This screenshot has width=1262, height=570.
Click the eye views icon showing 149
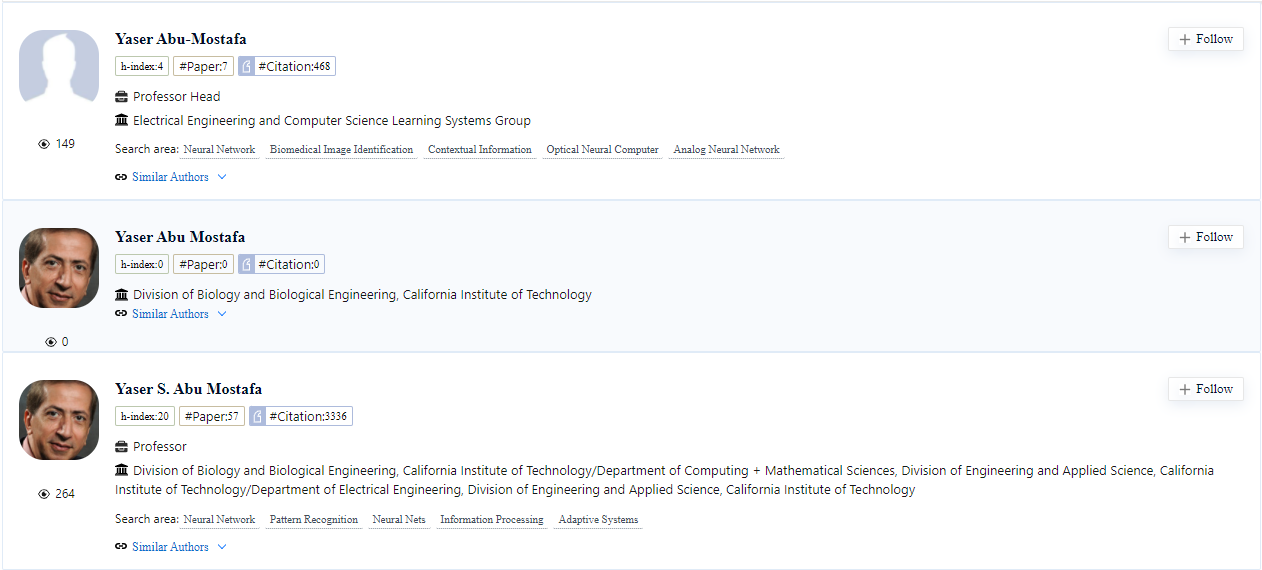coord(44,144)
